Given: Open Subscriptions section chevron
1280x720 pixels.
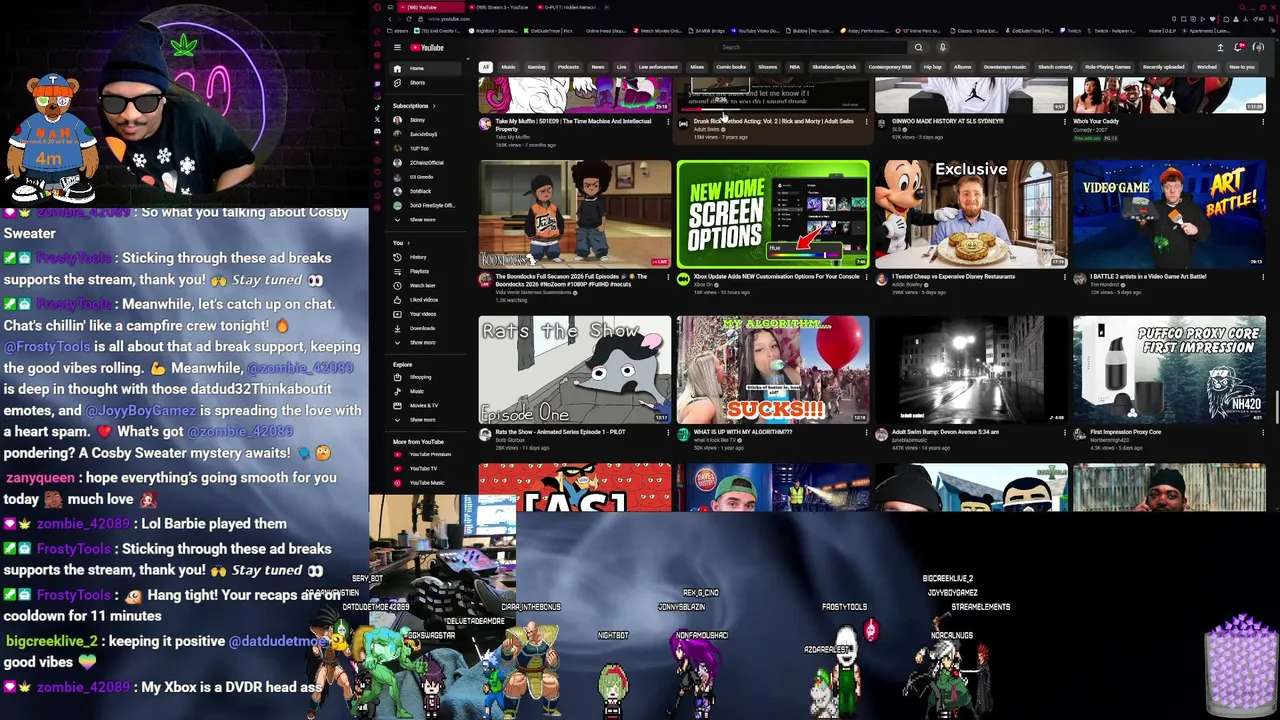Looking at the screenshot, I should [433, 106].
